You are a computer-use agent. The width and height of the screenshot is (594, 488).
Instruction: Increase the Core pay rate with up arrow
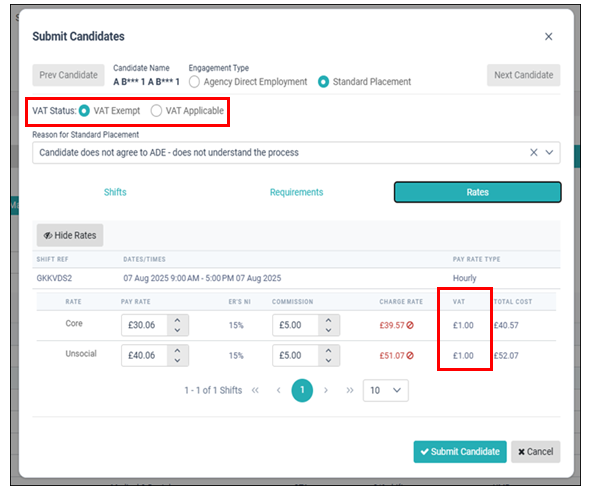177,320
